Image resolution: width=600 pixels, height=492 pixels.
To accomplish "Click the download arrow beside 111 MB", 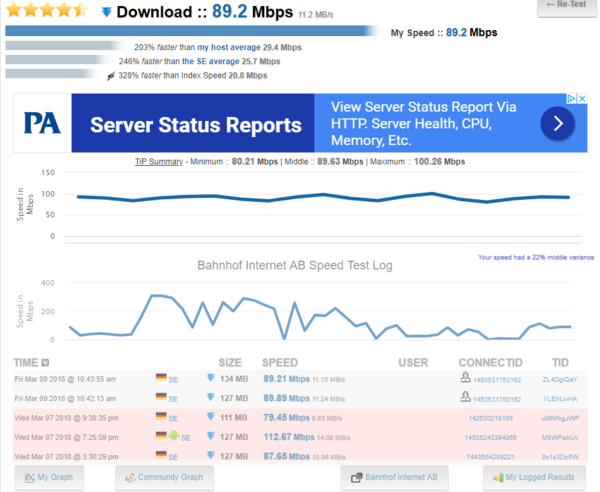I will click(210, 417).
